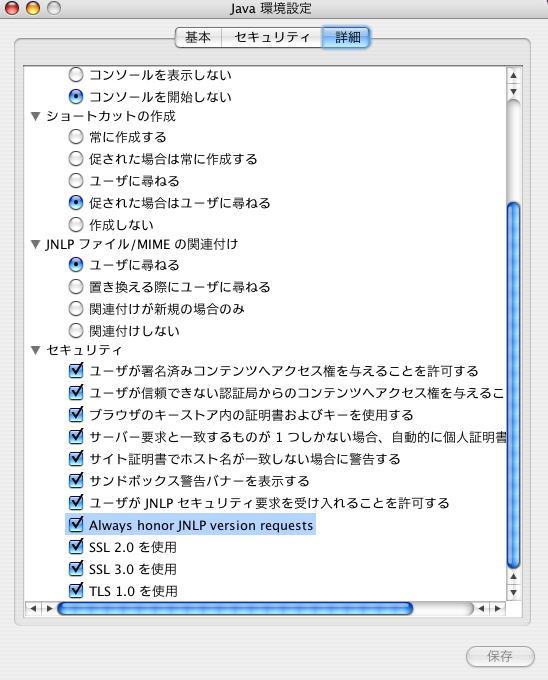This screenshot has width=548, height=680.
Task: Disable サンドボックス警告バナーを表示する checkbox
Action: pos(76,481)
